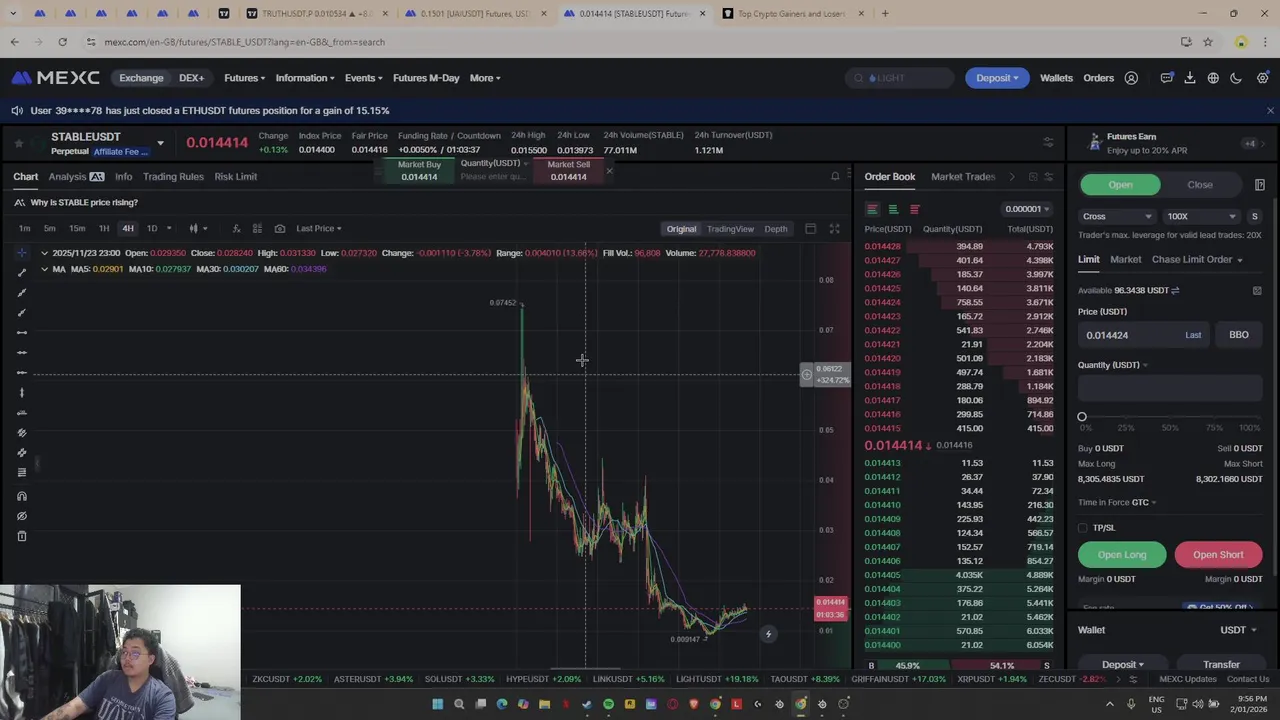The width and height of the screenshot is (1280, 720).
Task: Open the 0.000001 price precision dropdown
Action: 1028,209
